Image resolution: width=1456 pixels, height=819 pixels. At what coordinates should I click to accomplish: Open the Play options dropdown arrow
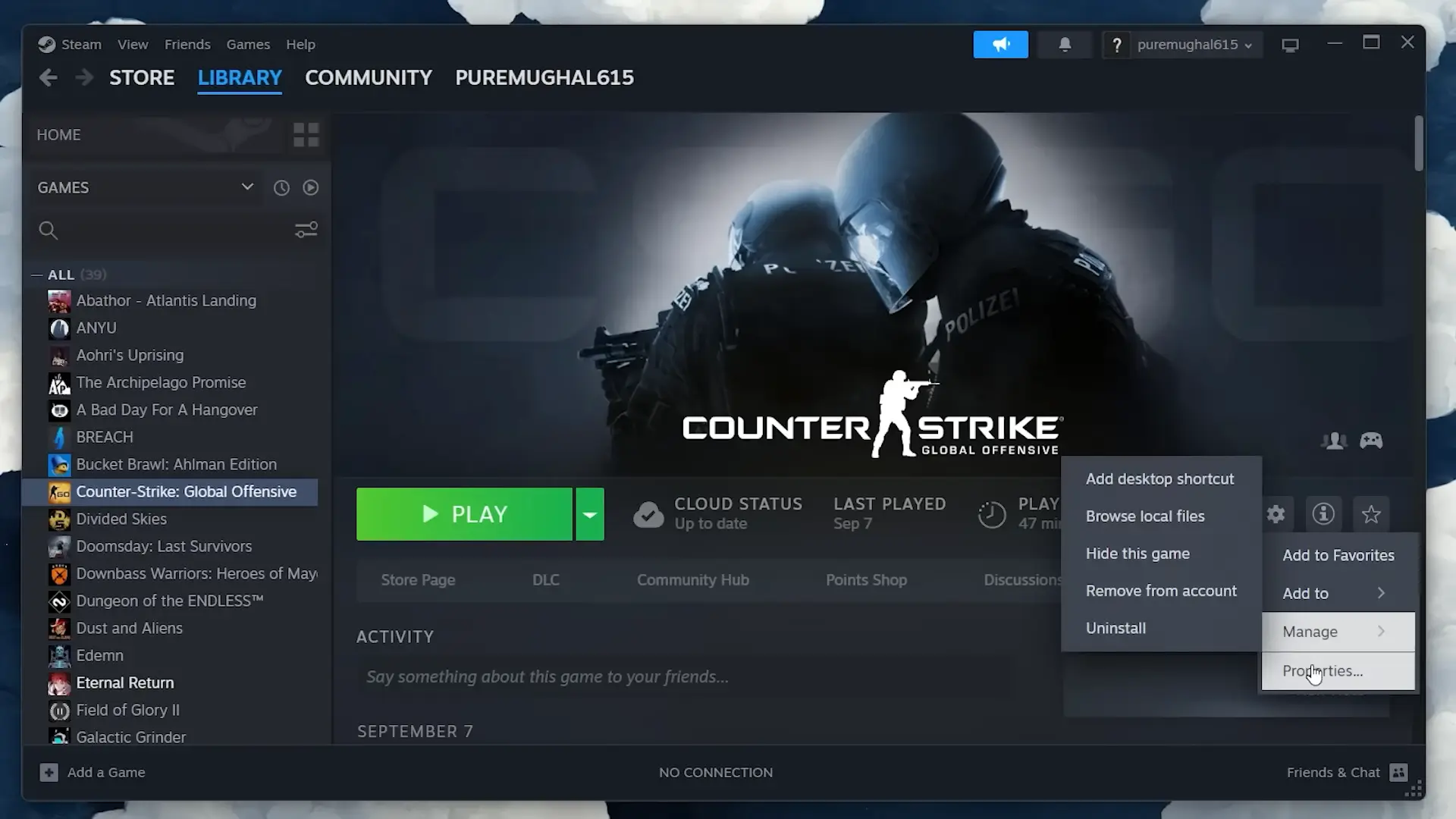click(x=589, y=514)
